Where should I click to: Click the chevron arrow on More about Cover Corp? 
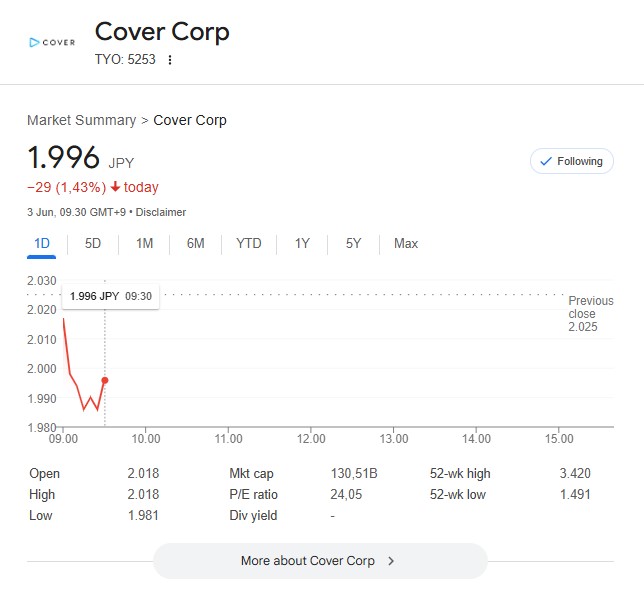[x=391, y=561]
